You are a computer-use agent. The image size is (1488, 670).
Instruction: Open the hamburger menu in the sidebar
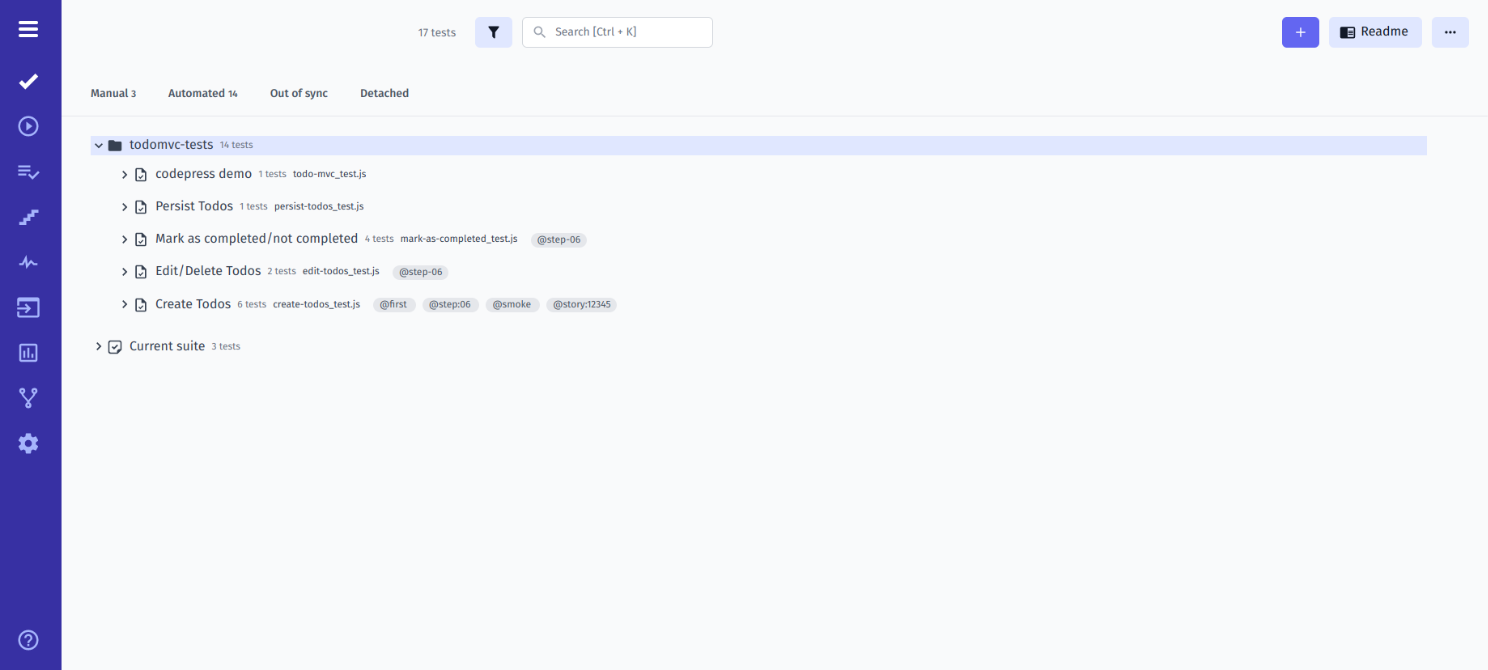28,28
